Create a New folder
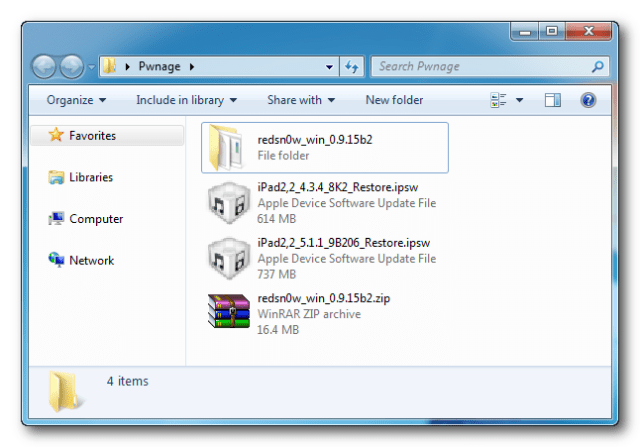The height and width of the screenshot is (447, 640). pos(394,100)
